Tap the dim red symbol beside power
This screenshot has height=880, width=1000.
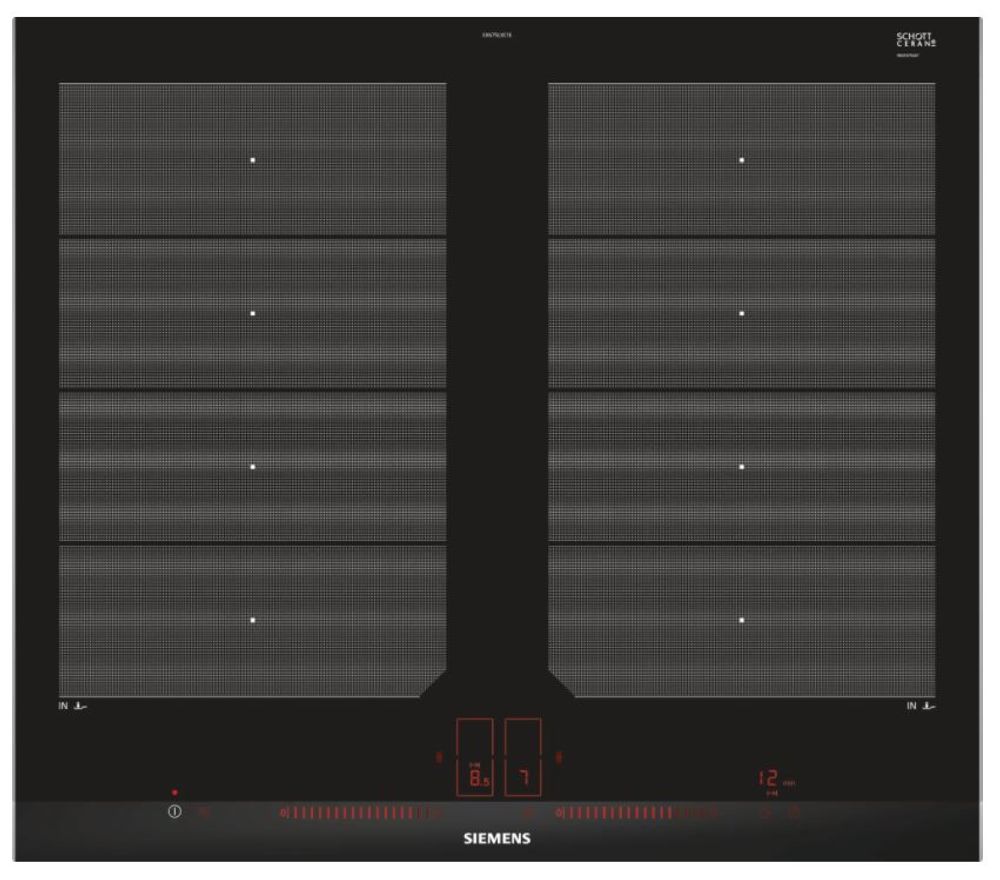tap(205, 813)
